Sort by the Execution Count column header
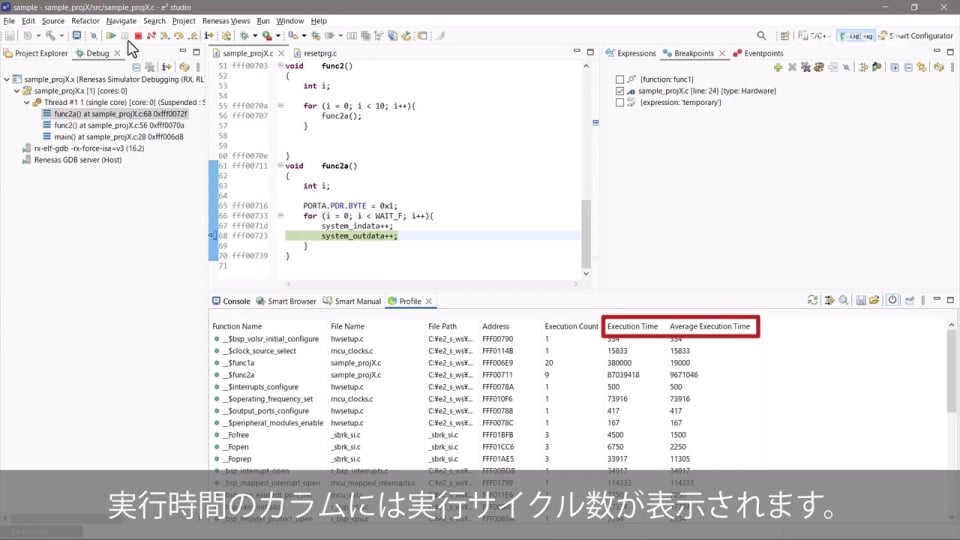The image size is (960, 540). tap(571, 326)
